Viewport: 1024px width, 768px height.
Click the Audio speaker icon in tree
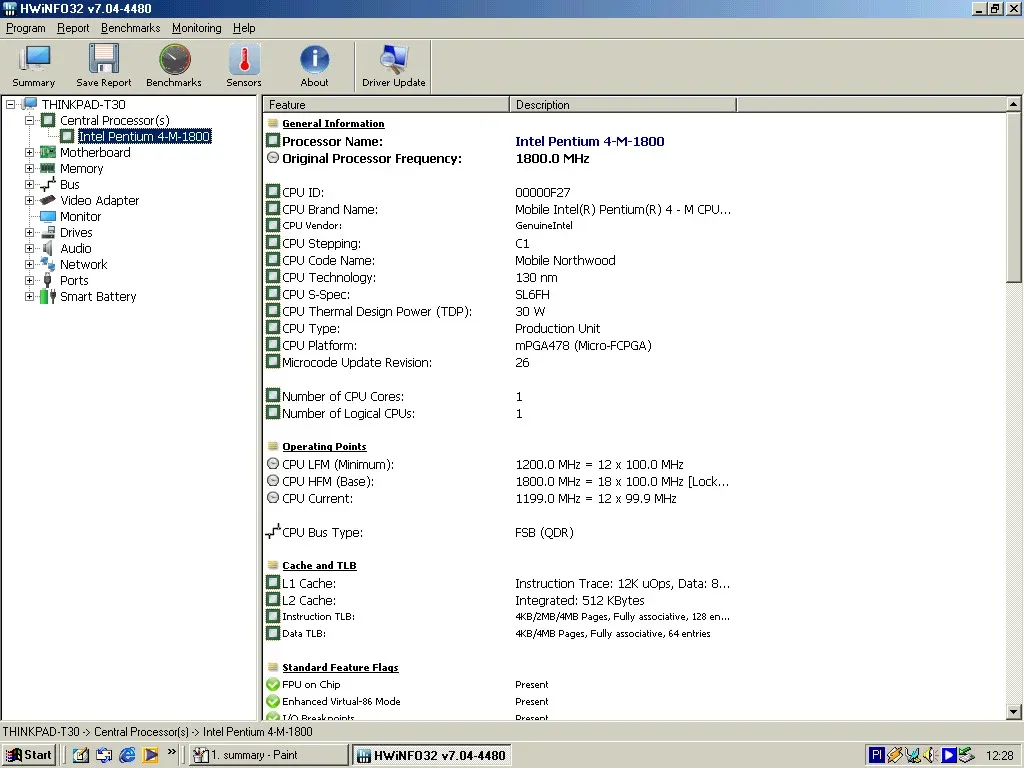pyautogui.click(x=48, y=248)
